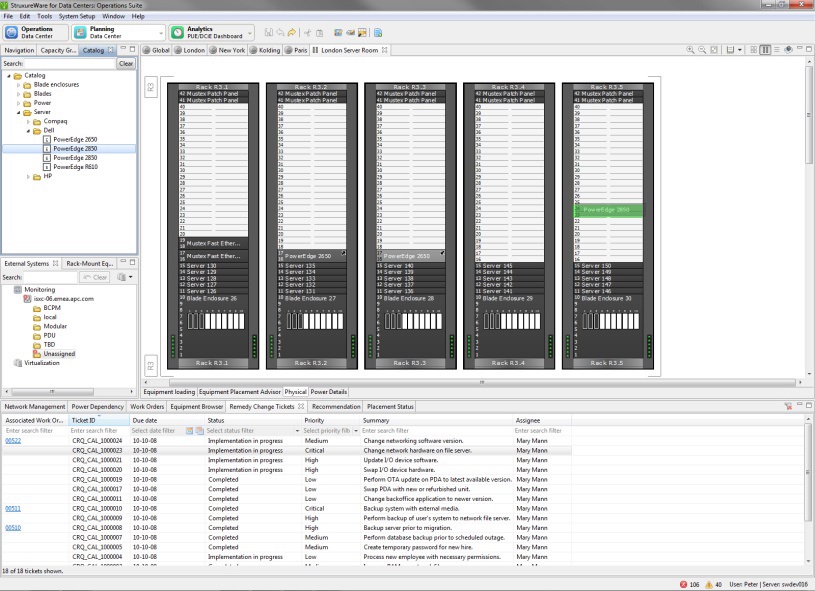The width and height of the screenshot is (815, 591).
Task: Expand the HP server folder
Action: 29,176
